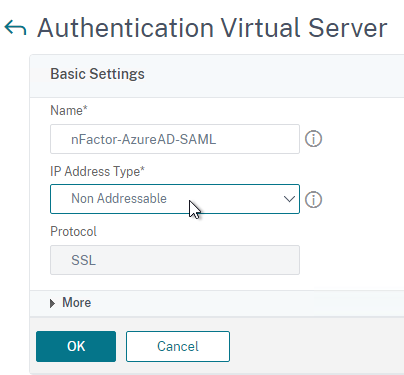Expand the More section triangle
Screen dimensions: 404x375
[x=52, y=303]
